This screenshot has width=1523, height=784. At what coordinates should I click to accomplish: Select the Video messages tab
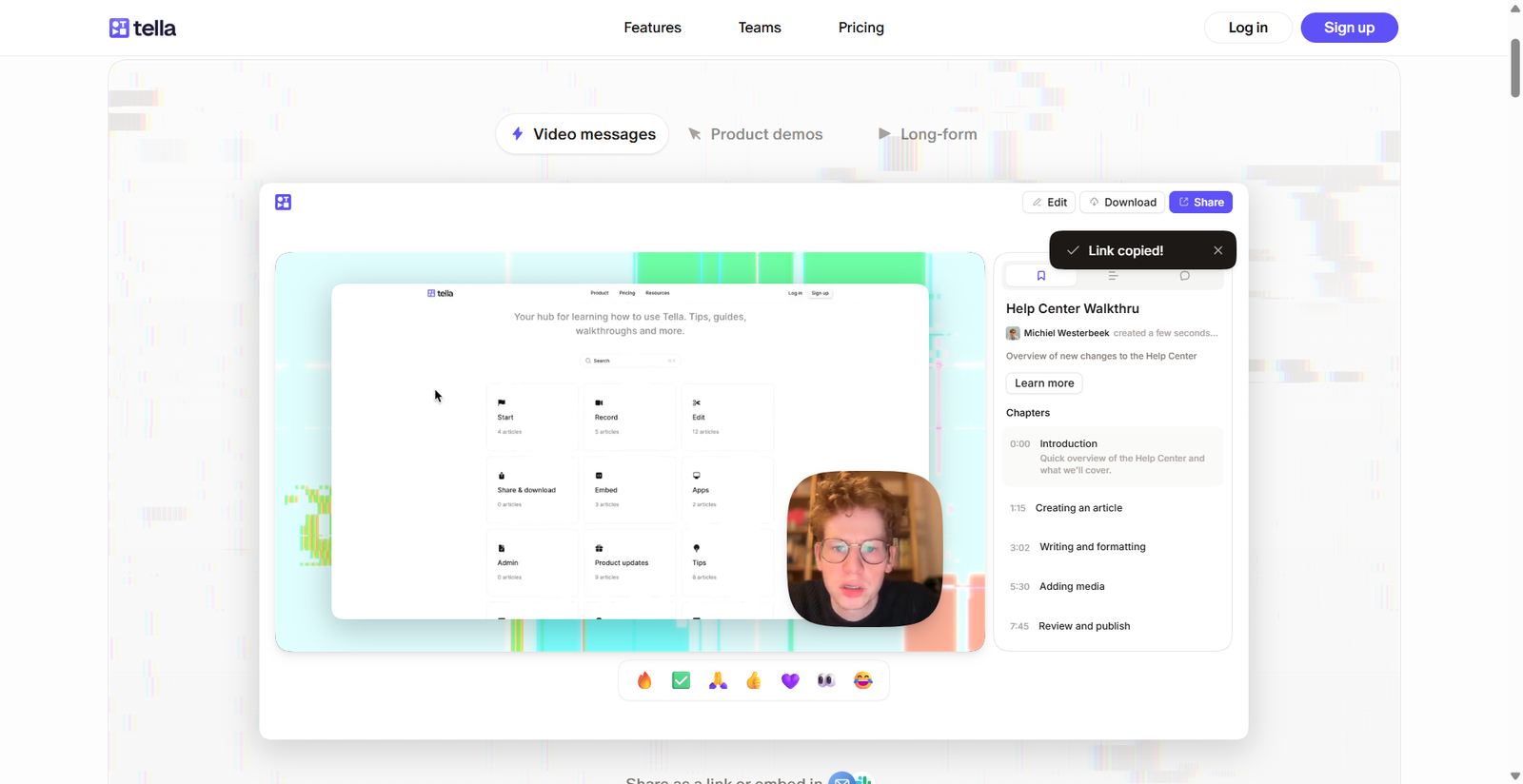583,134
